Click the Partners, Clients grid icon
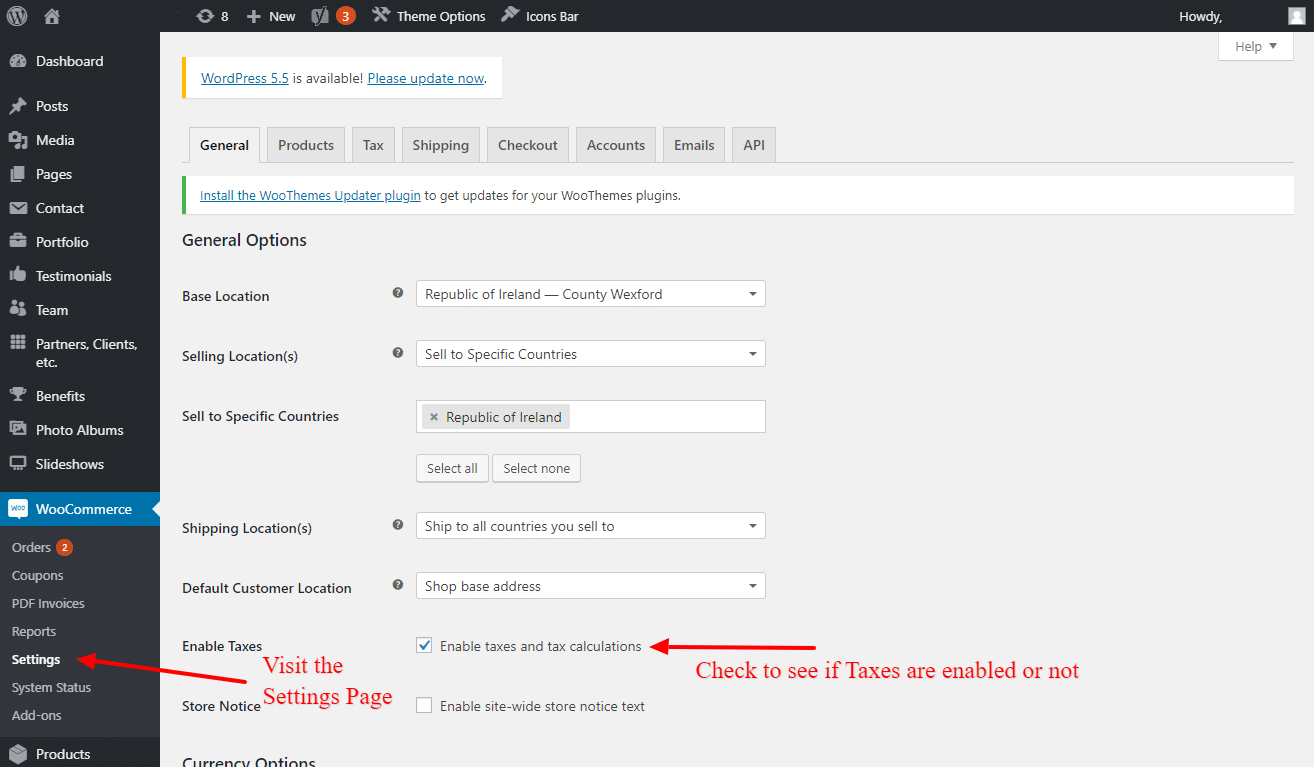 (18, 343)
